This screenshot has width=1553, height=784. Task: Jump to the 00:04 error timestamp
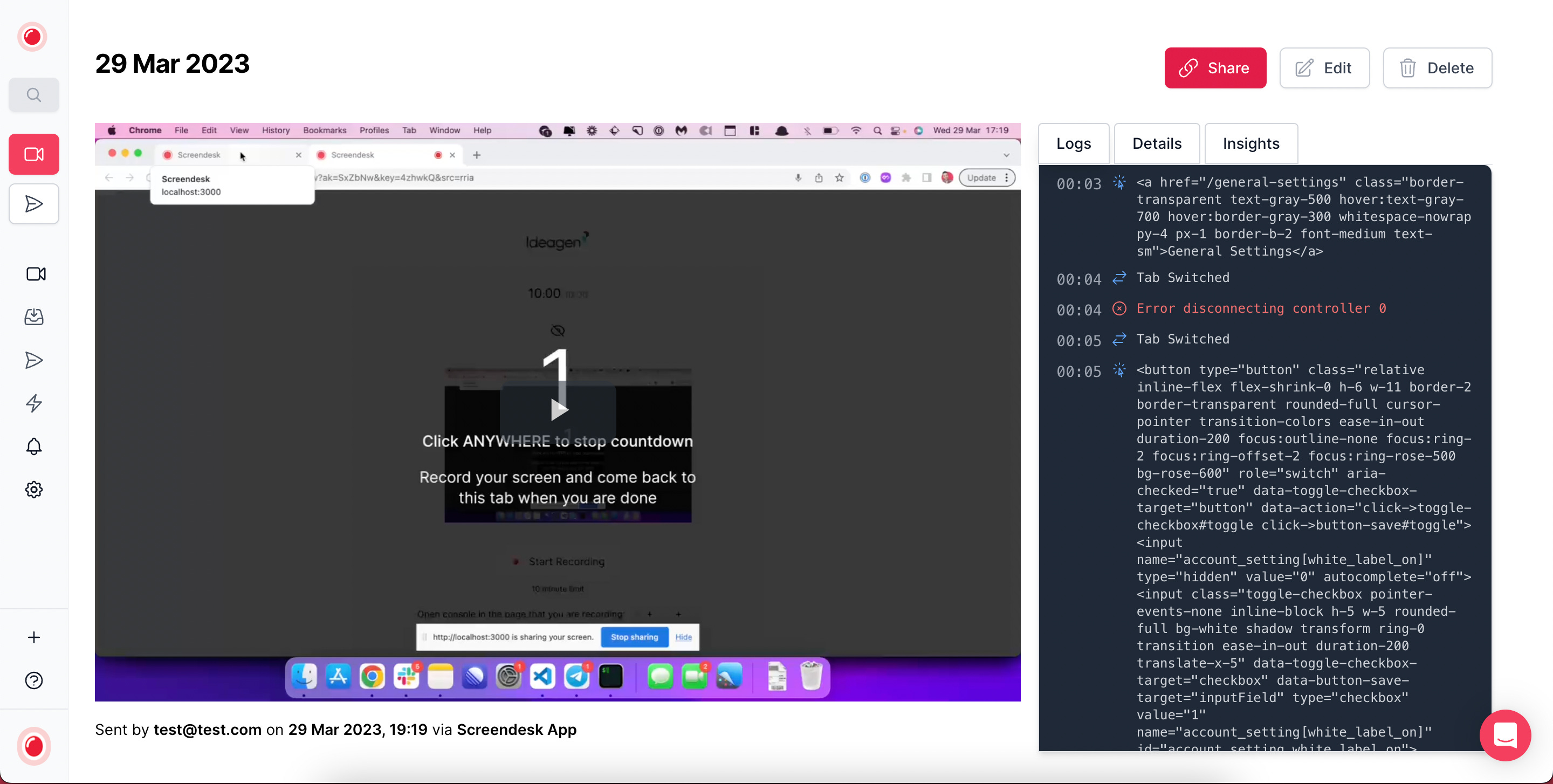point(1078,311)
